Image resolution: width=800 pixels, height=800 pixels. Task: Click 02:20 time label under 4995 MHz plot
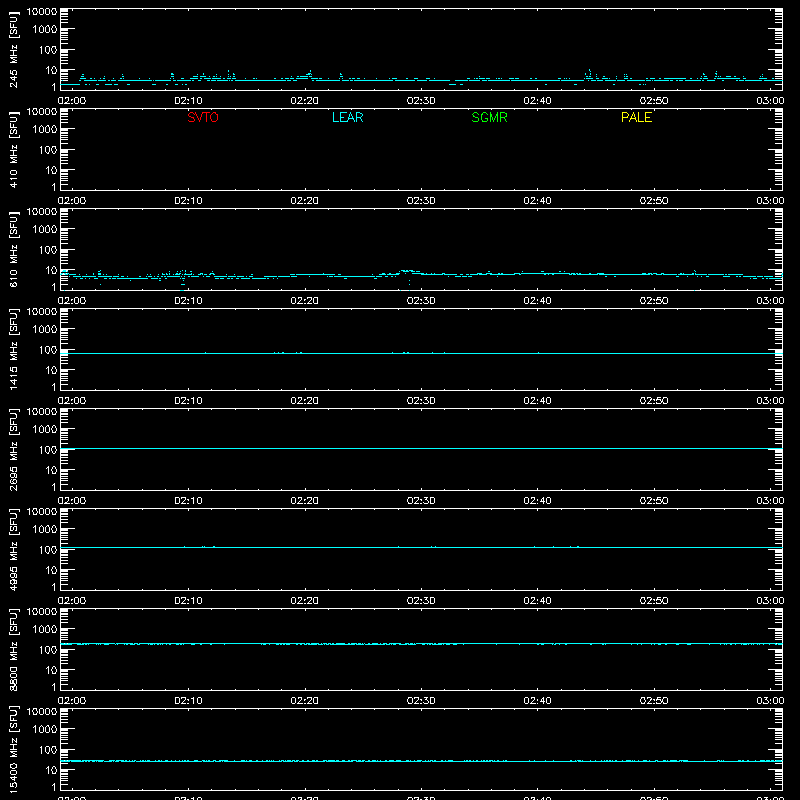point(305,601)
